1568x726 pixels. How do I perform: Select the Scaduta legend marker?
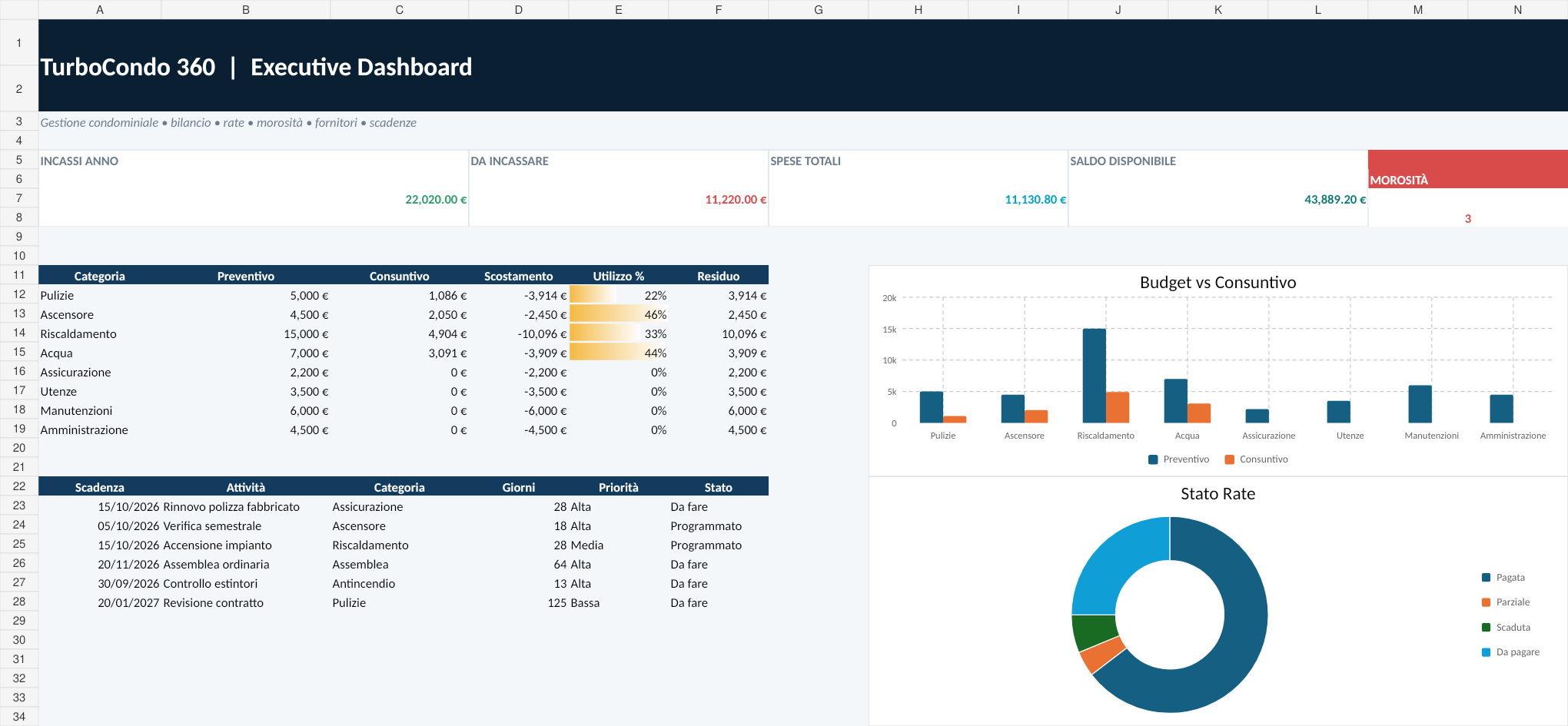(x=1486, y=628)
